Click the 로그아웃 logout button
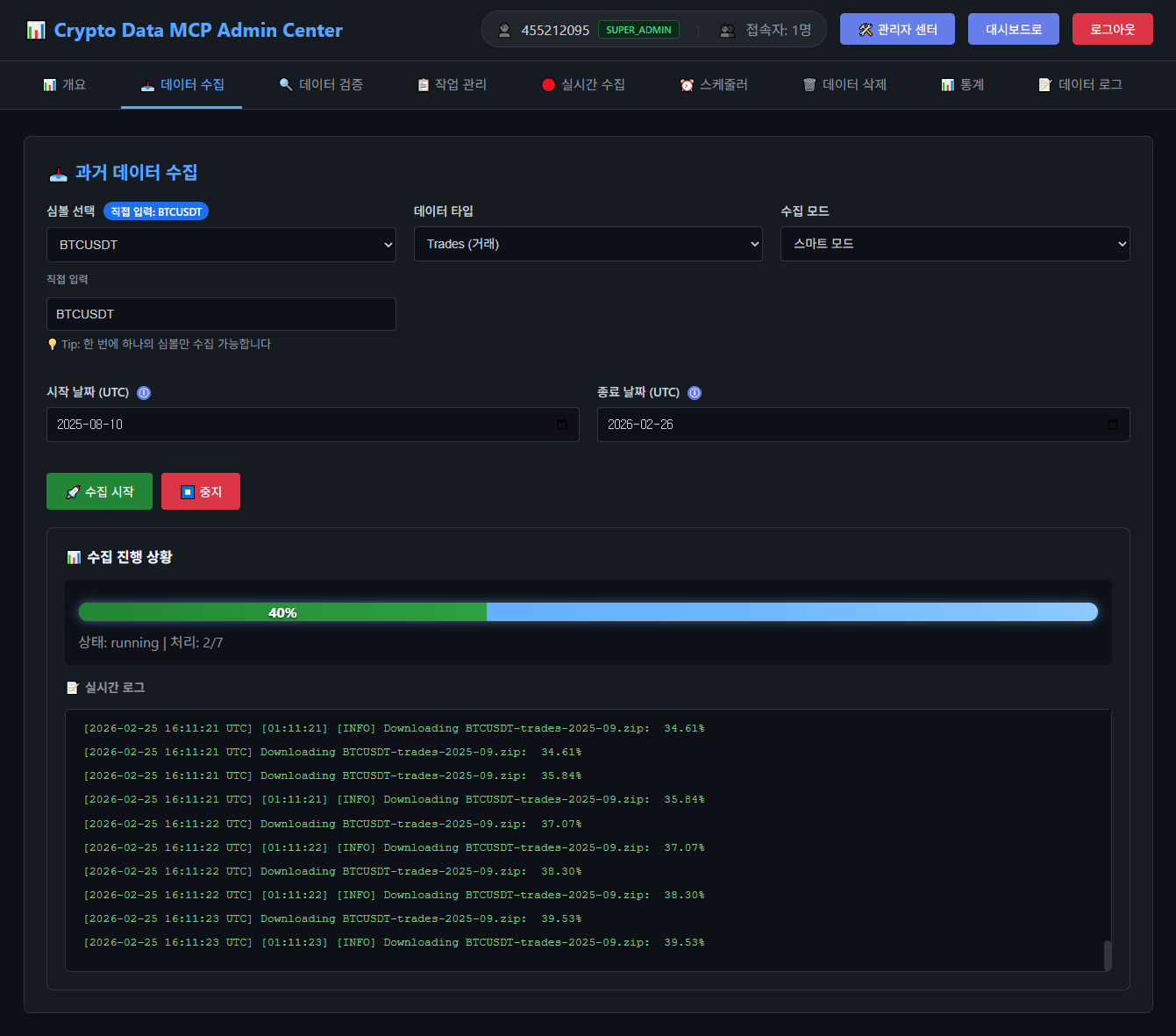Viewport: 1176px width, 1036px height. [1112, 30]
